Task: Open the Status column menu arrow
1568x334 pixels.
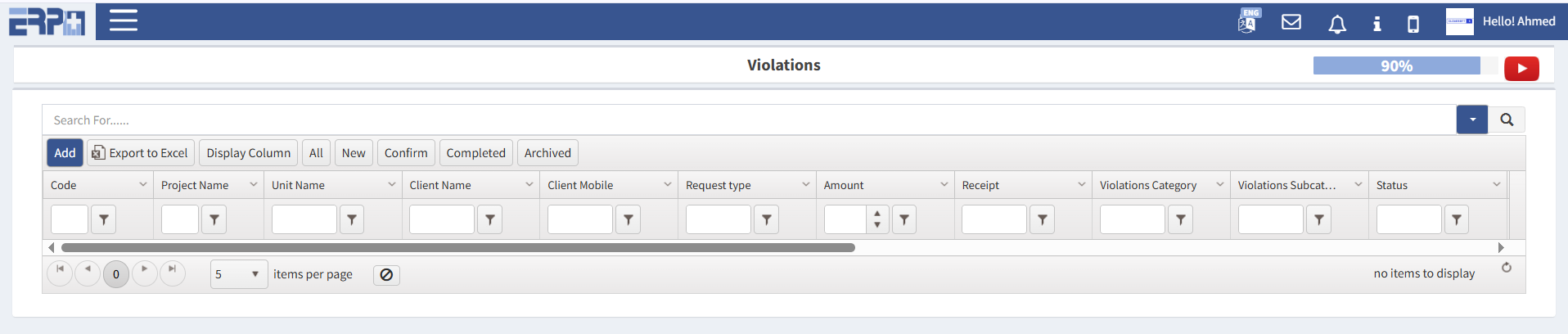Action: pos(1497,185)
